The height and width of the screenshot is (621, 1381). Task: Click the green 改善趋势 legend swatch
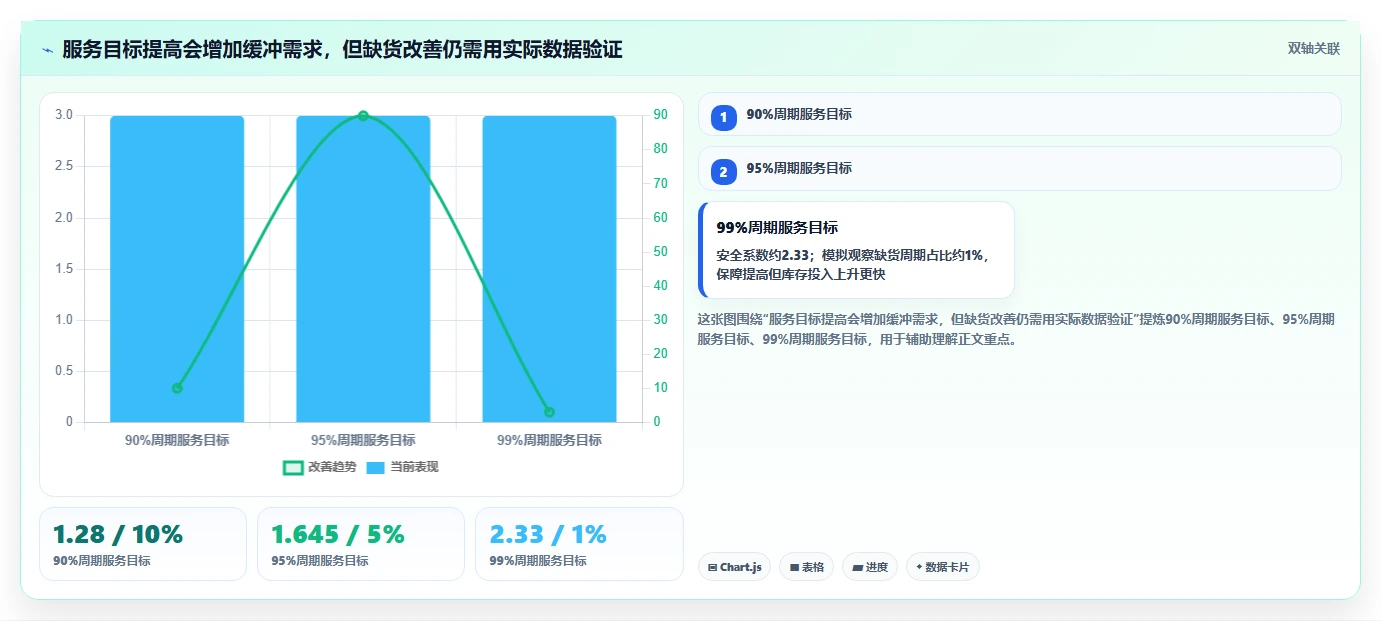[293, 467]
